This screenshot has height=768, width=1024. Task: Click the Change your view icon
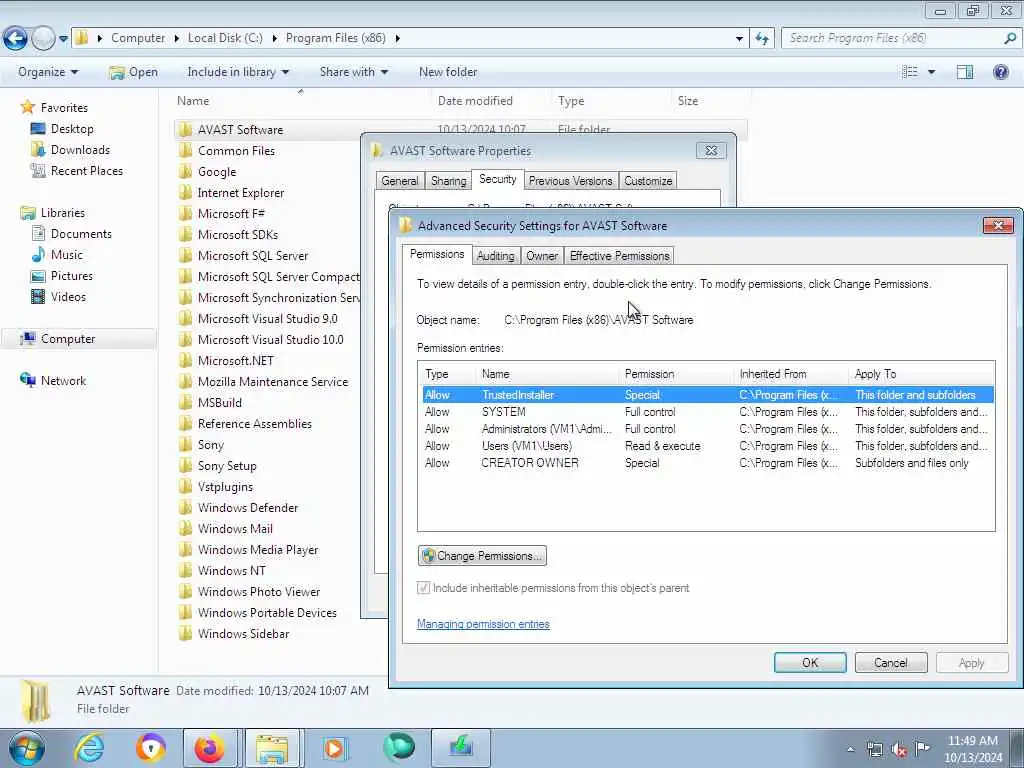(x=910, y=72)
